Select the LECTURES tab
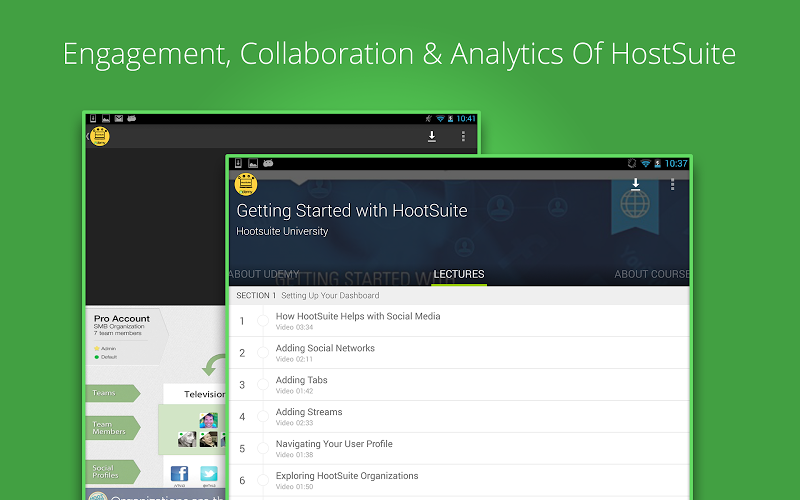The width and height of the screenshot is (800, 500). (459, 274)
